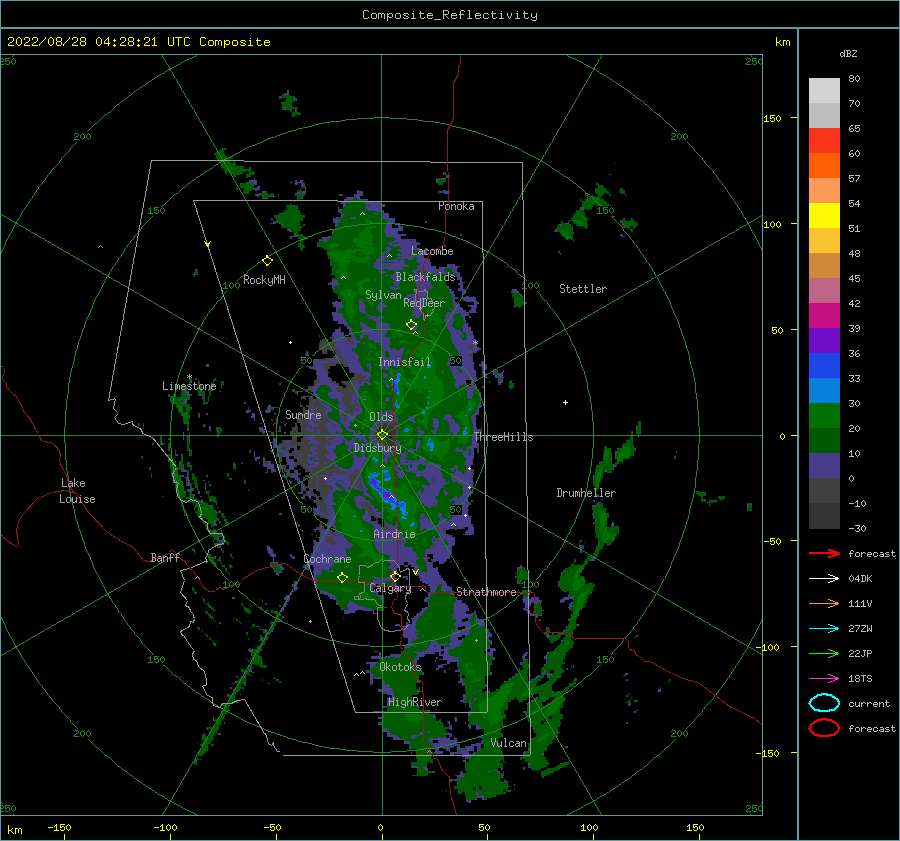Click the Composite_Reflectivity title
The height and width of the screenshot is (841, 900).
pos(449,15)
